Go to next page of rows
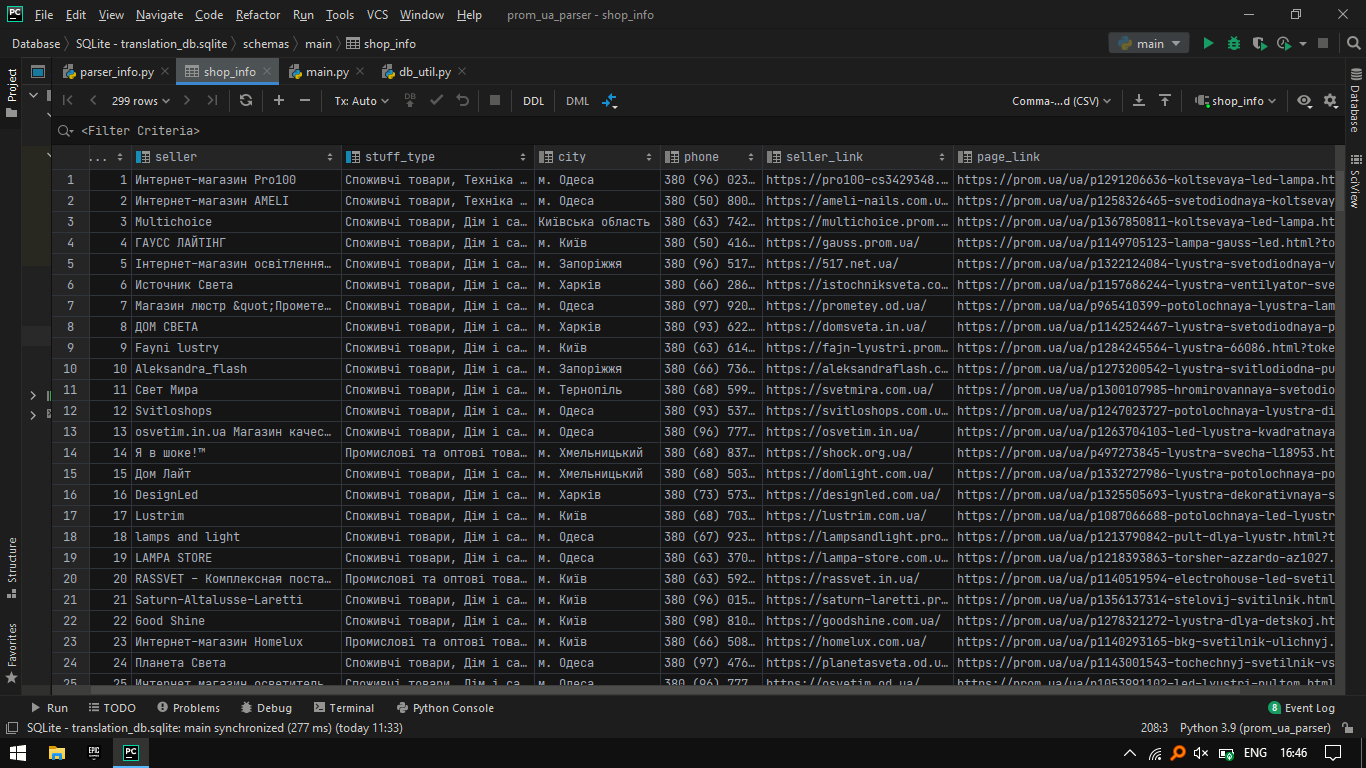1366x768 pixels. point(188,101)
